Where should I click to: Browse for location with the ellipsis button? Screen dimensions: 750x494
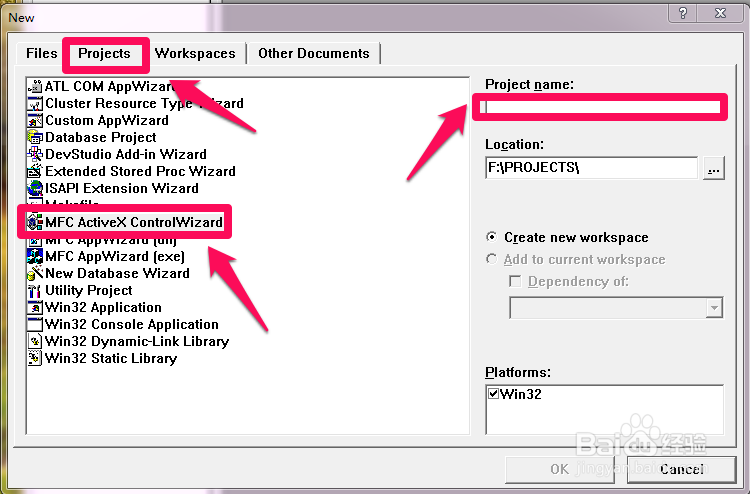click(x=714, y=168)
